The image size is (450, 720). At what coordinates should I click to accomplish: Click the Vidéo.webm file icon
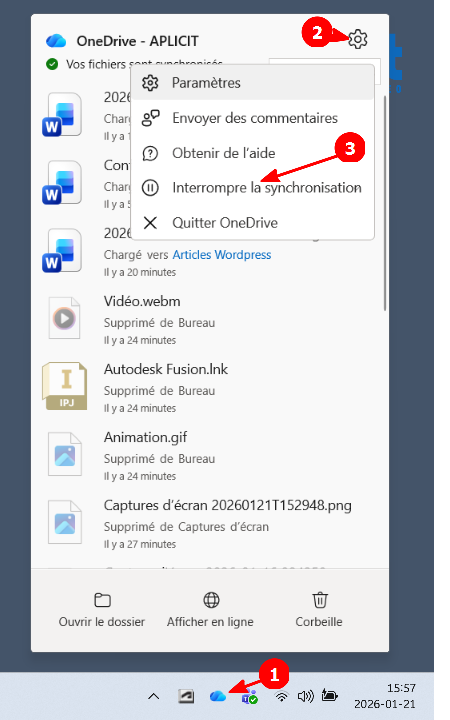[x=64, y=318]
